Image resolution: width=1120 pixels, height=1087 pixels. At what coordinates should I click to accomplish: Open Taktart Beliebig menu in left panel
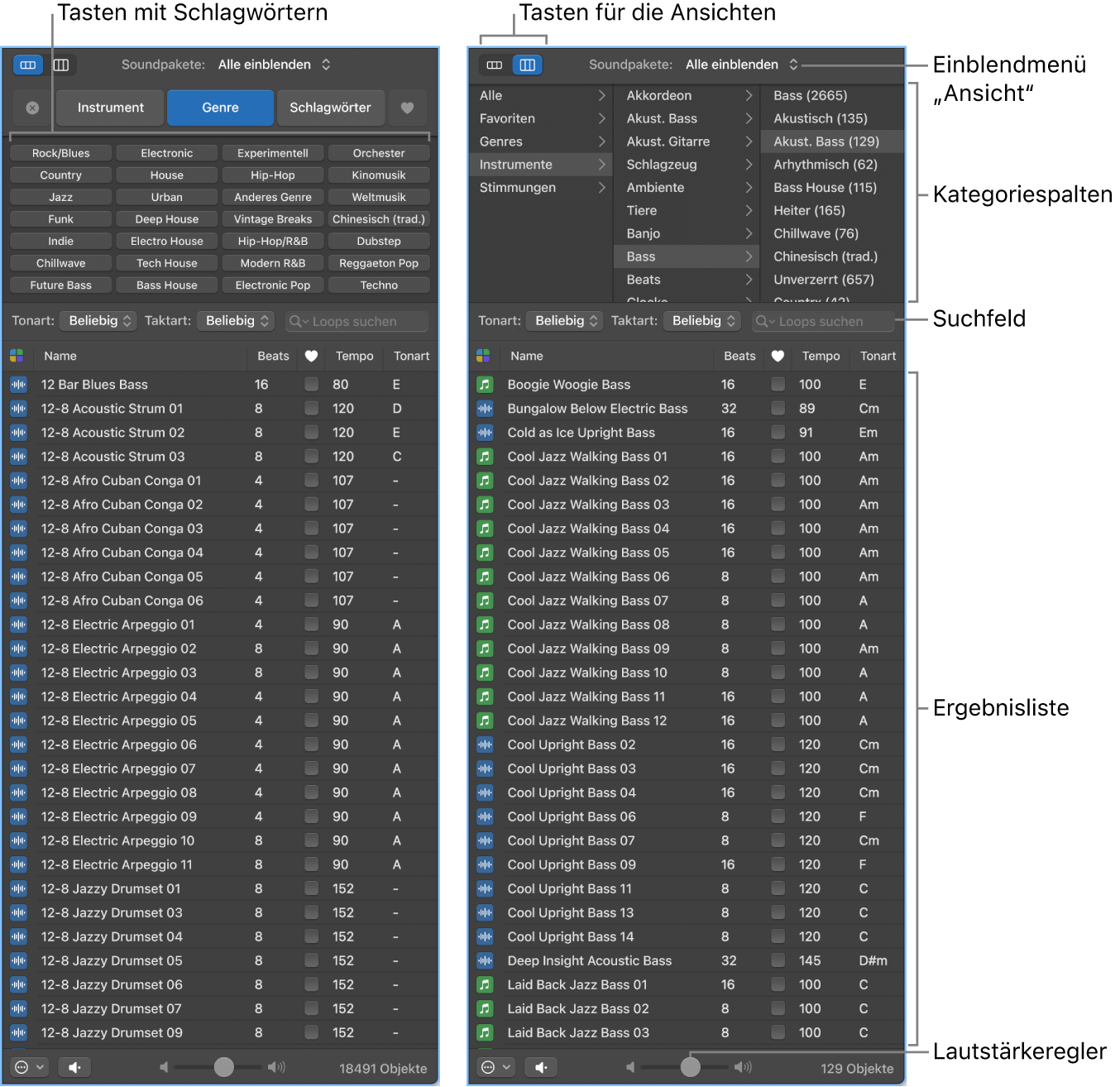(237, 321)
